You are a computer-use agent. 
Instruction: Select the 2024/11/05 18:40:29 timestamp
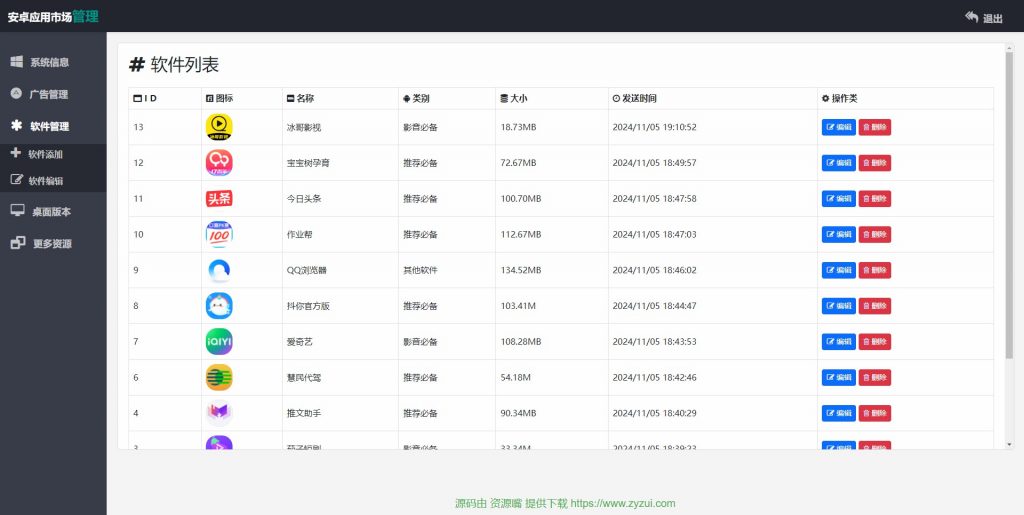[x=654, y=413]
